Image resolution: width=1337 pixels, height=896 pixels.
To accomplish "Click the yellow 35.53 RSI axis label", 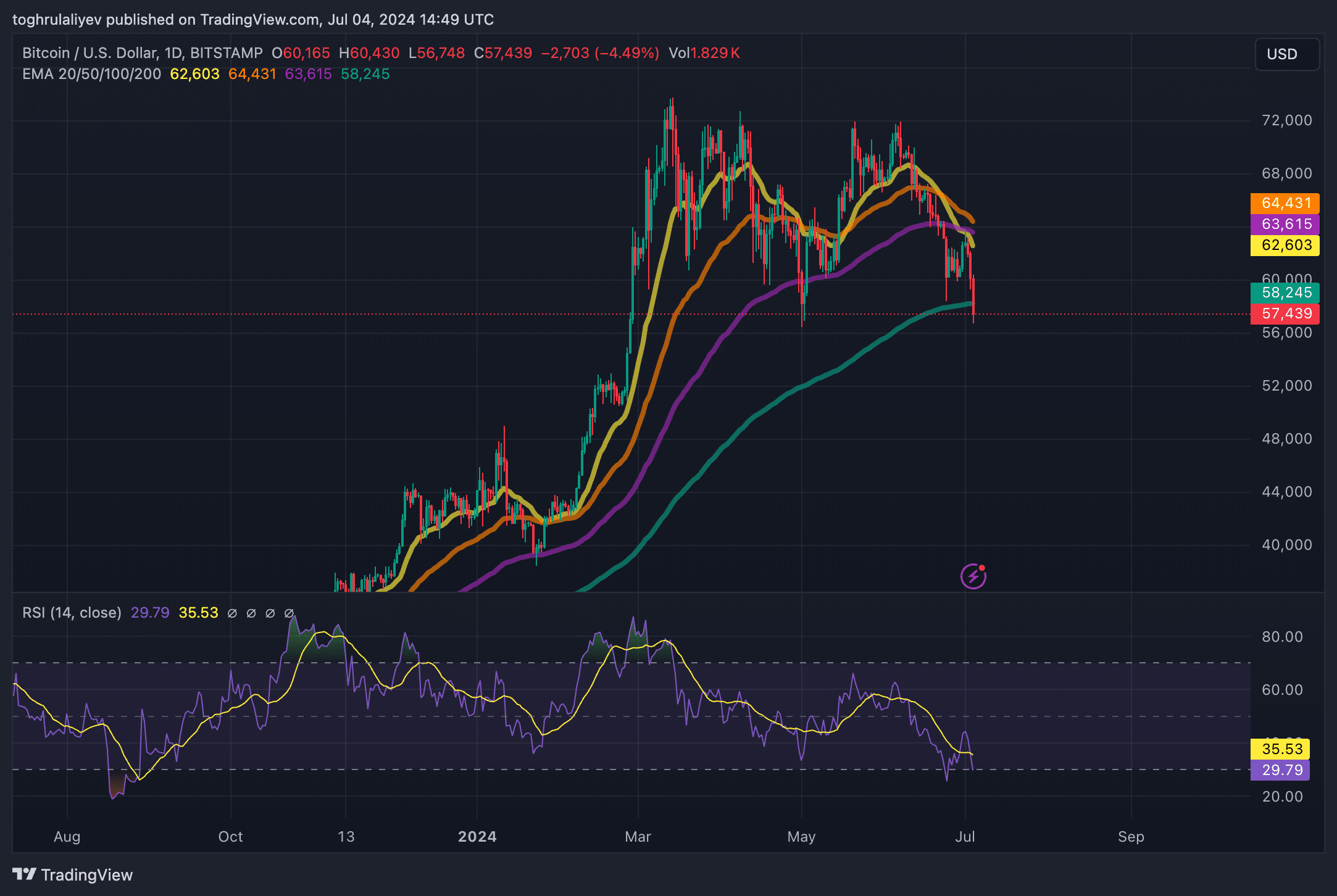I will [1281, 749].
